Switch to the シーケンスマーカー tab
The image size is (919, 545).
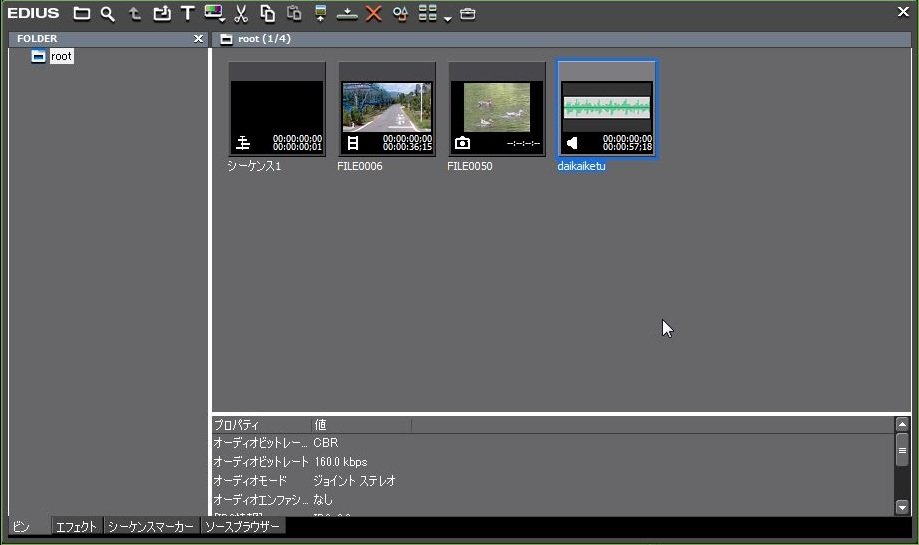point(151,526)
